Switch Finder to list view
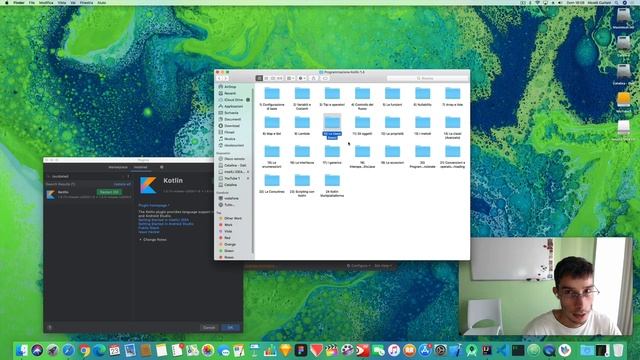 [x=266, y=78]
